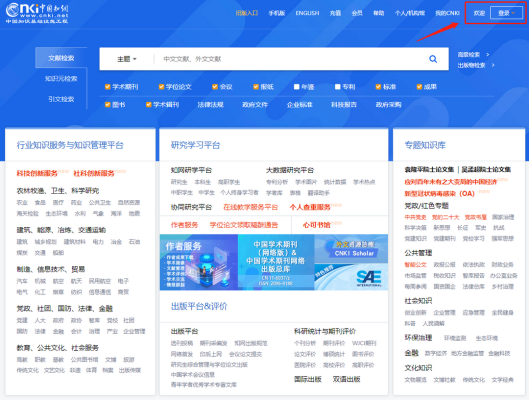
Task: Click the 政府文件 database link
Action: tap(255, 105)
